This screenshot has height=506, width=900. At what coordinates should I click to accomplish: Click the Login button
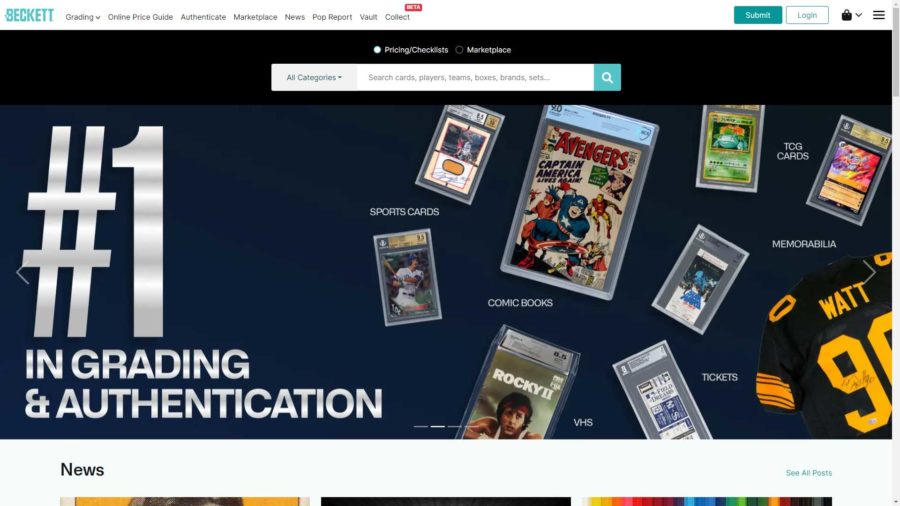(x=807, y=15)
